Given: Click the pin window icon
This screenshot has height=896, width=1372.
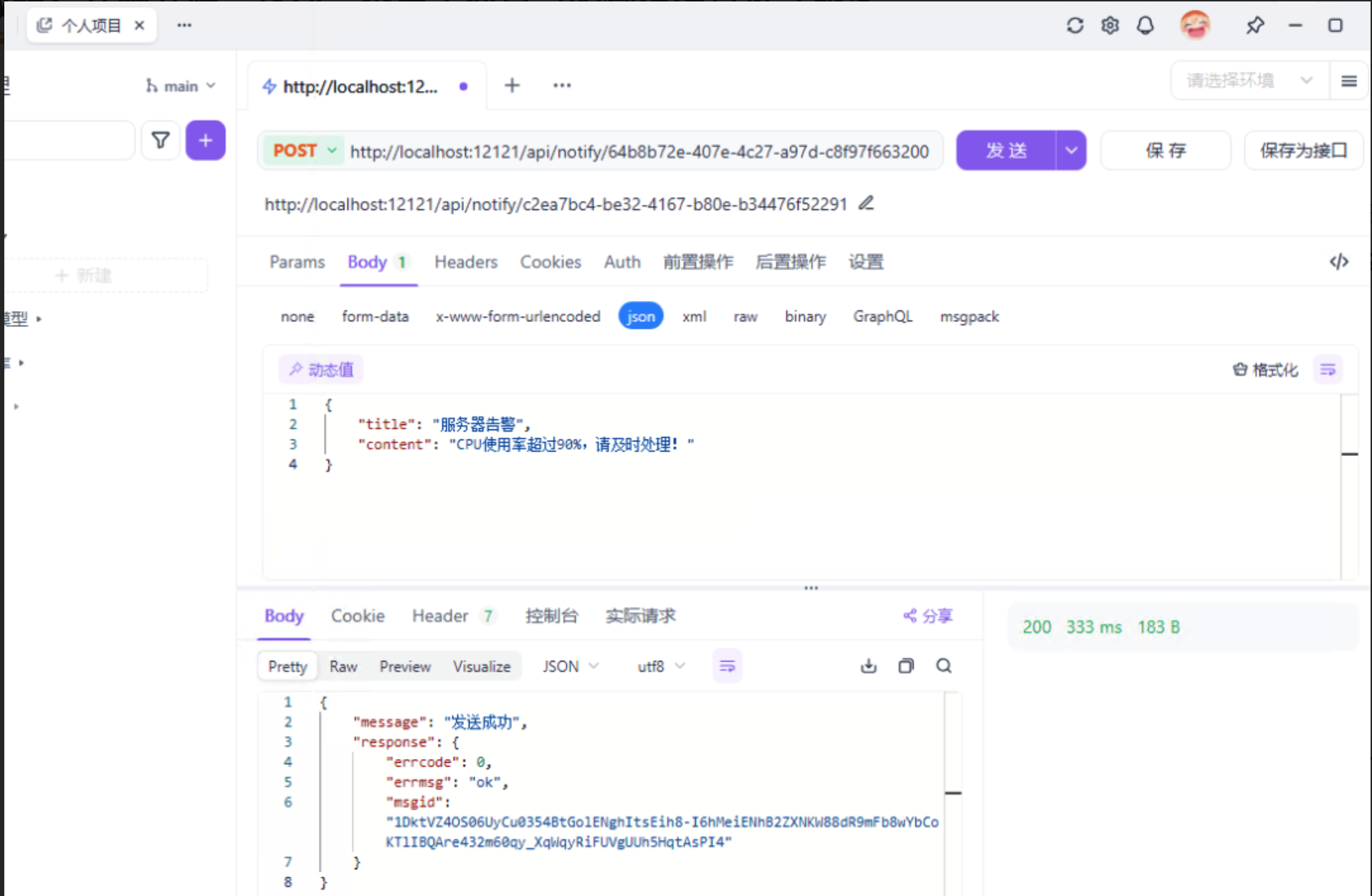Looking at the screenshot, I should 1254,26.
